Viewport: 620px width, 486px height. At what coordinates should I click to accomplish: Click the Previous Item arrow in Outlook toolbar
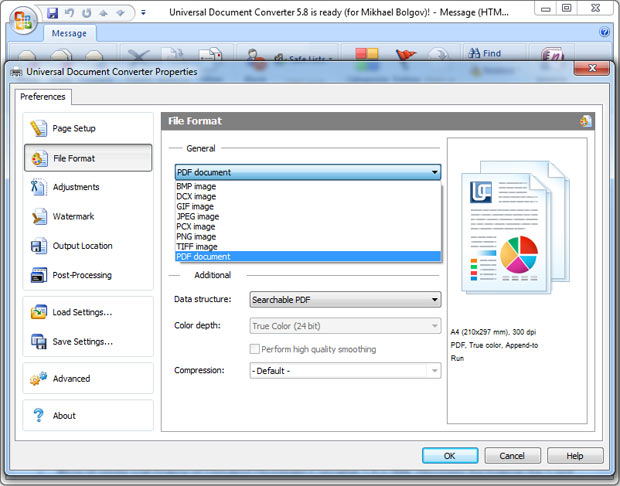click(104, 13)
